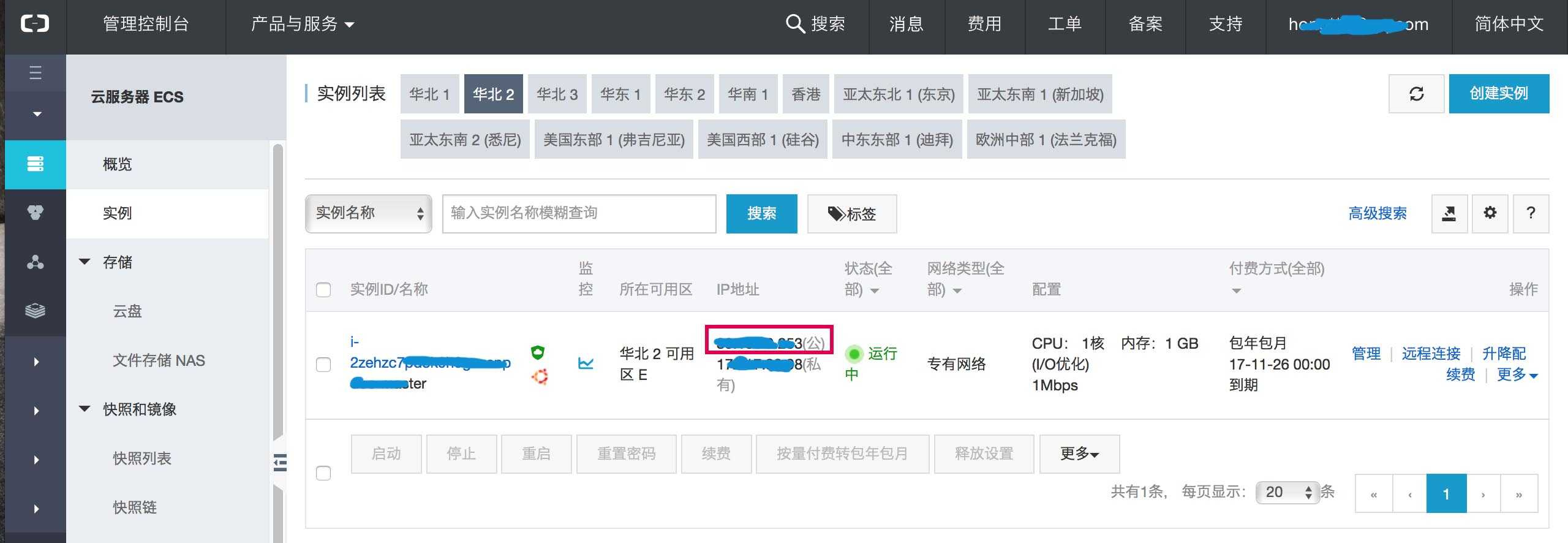Click the 管理 link for the instance

click(x=1366, y=354)
